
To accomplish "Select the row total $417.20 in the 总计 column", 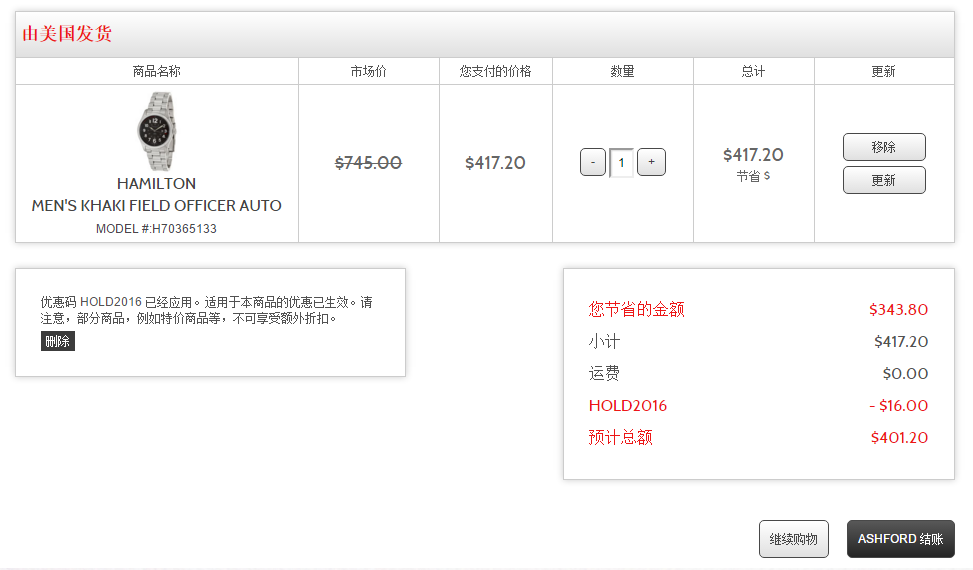I will [x=753, y=154].
